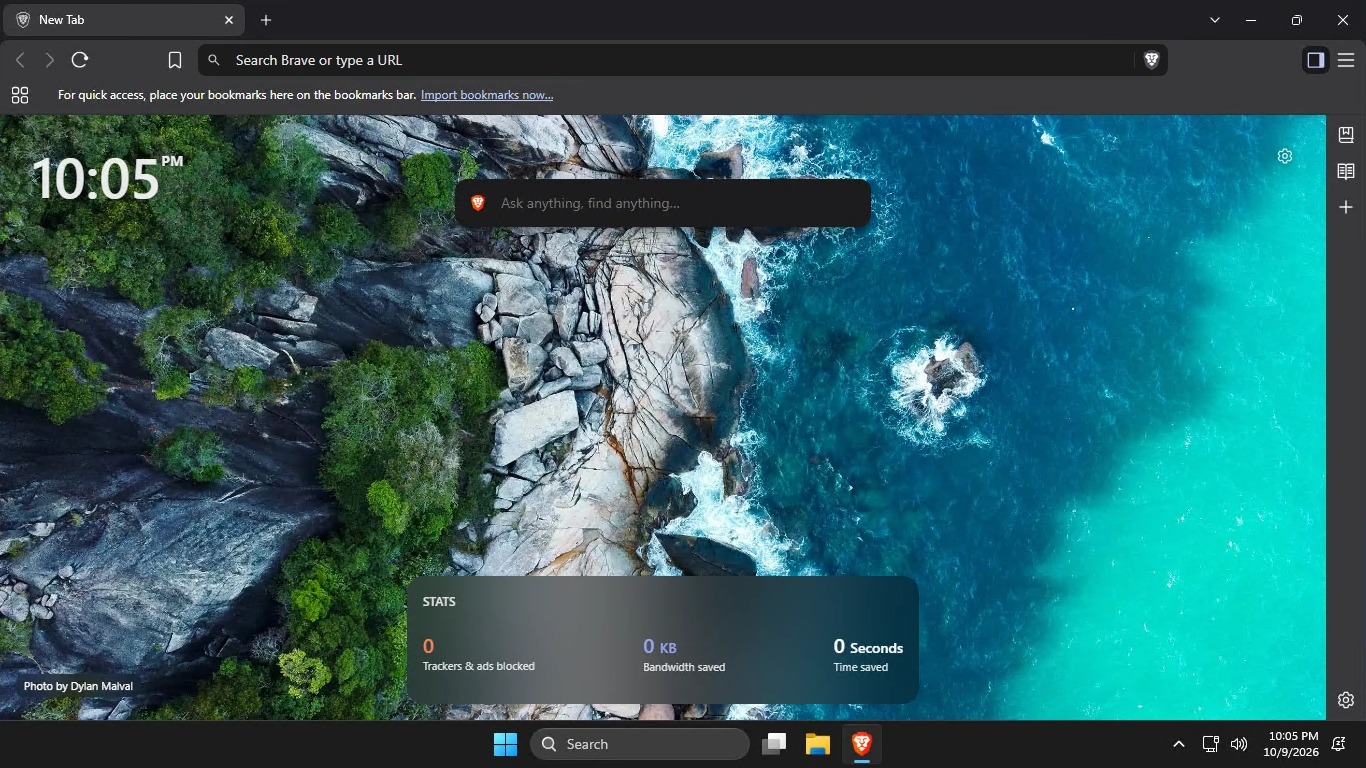Close the New Tab tab
Image resolution: width=1366 pixels, height=768 pixels.
pos(229,20)
